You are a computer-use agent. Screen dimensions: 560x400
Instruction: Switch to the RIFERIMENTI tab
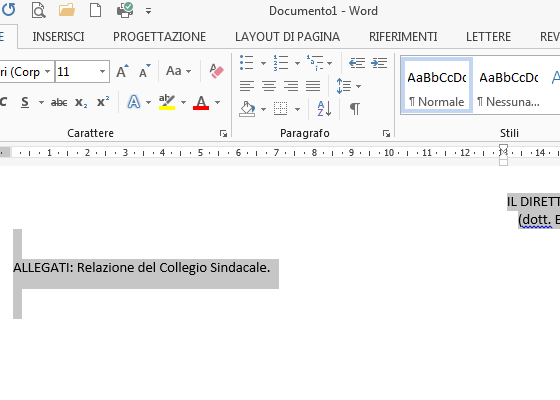pyautogui.click(x=403, y=37)
